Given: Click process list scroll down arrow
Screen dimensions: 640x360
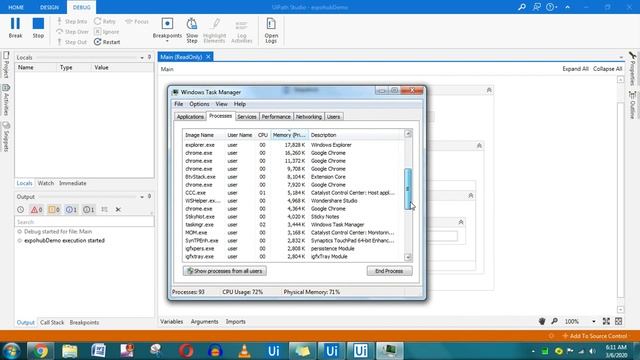Looking at the screenshot, I should 408,257.
